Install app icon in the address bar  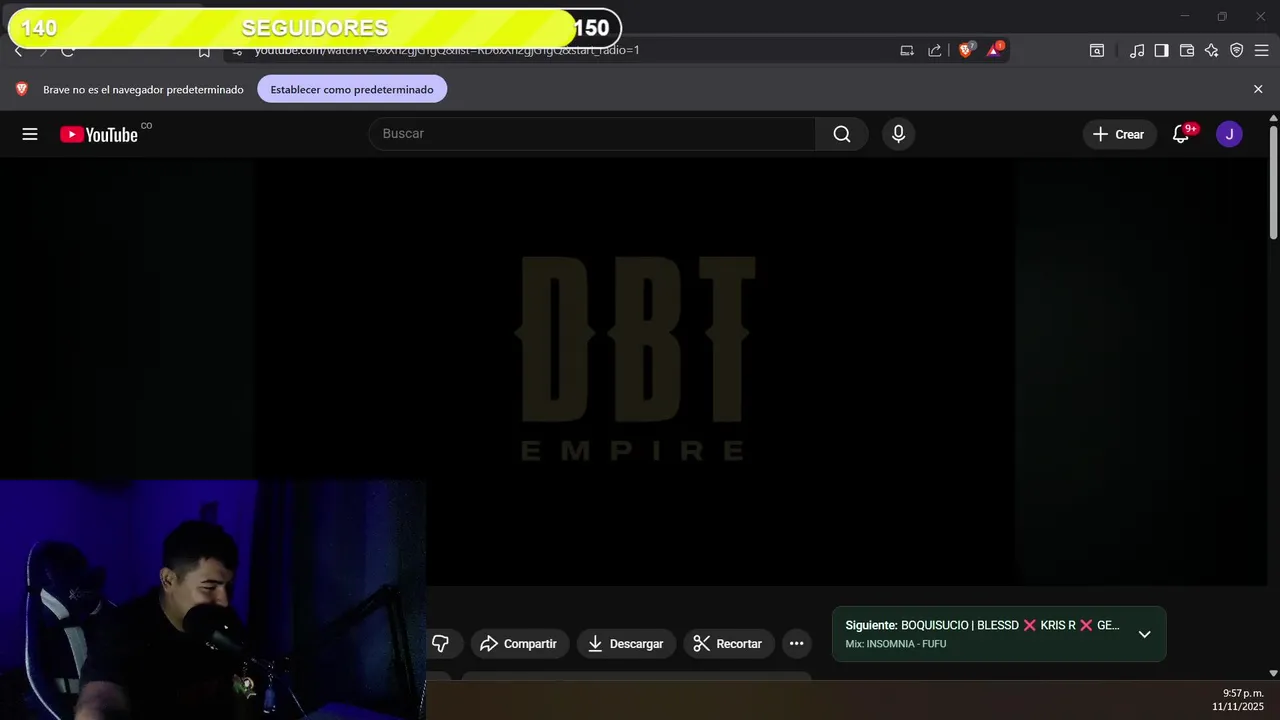[907, 50]
